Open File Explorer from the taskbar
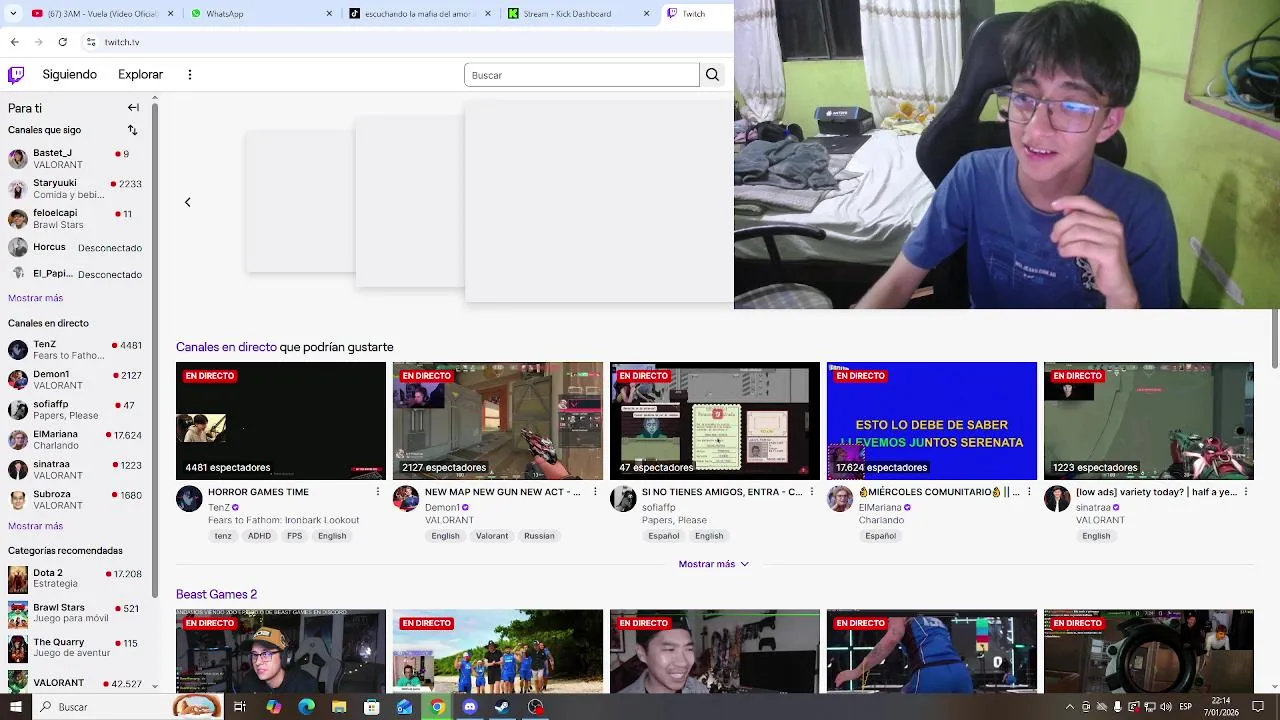 (x=339, y=707)
